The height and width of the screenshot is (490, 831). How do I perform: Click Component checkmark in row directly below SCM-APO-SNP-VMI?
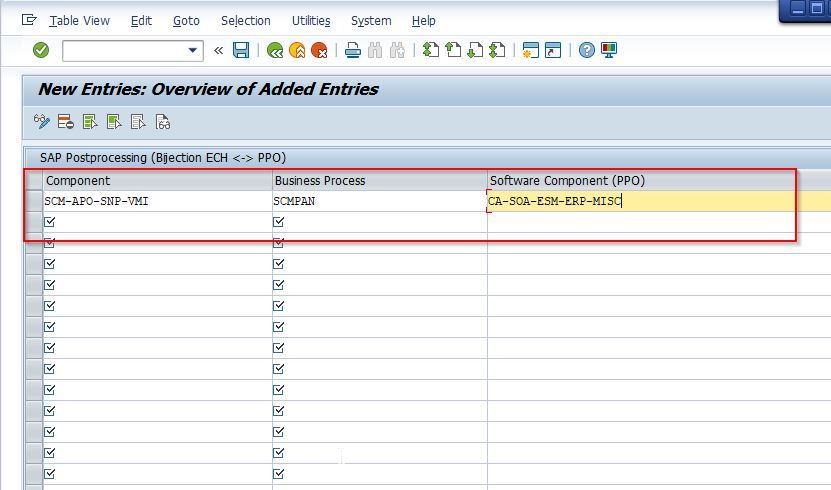(50, 222)
